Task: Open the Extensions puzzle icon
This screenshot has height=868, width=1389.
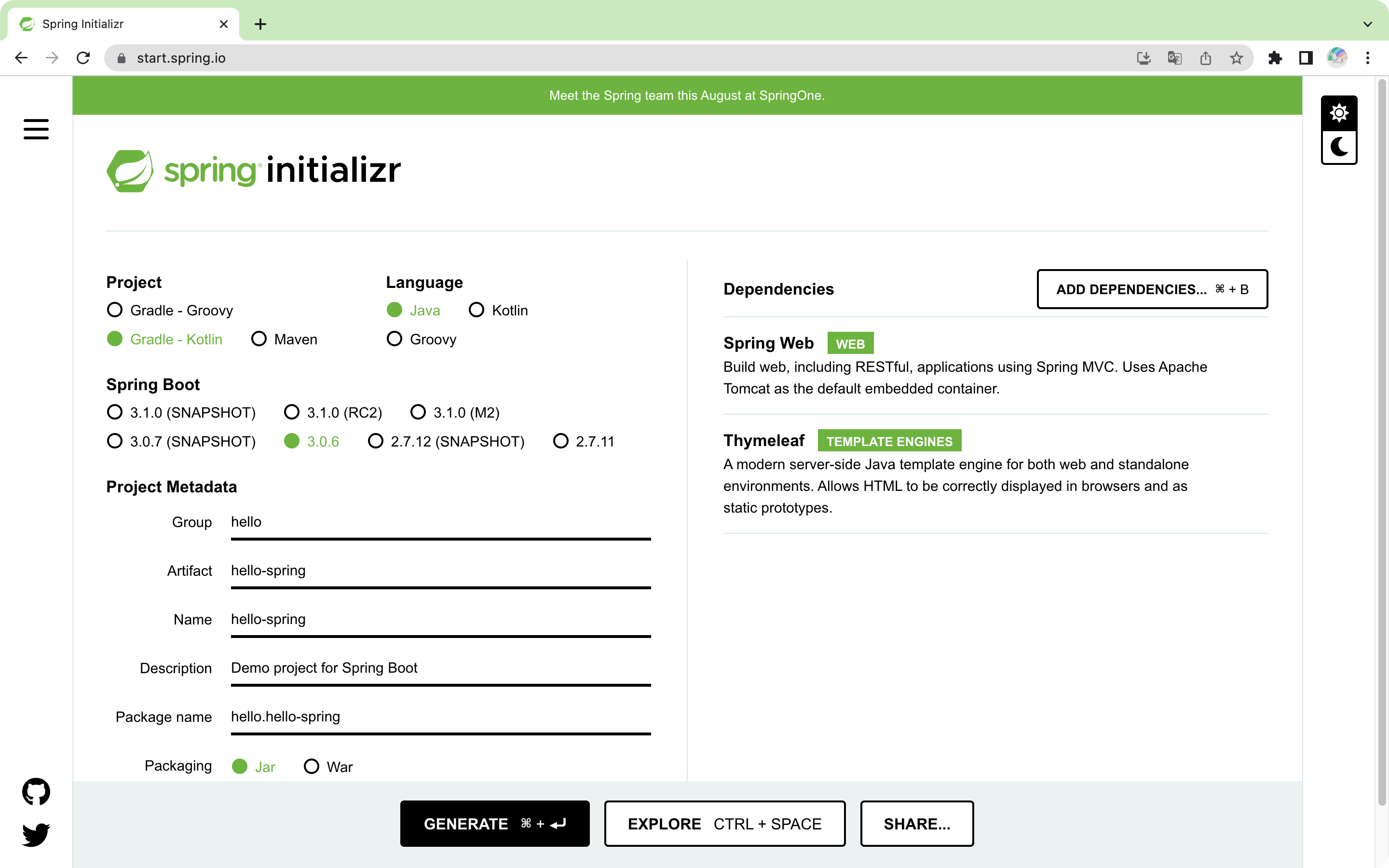Action: click(x=1275, y=58)
